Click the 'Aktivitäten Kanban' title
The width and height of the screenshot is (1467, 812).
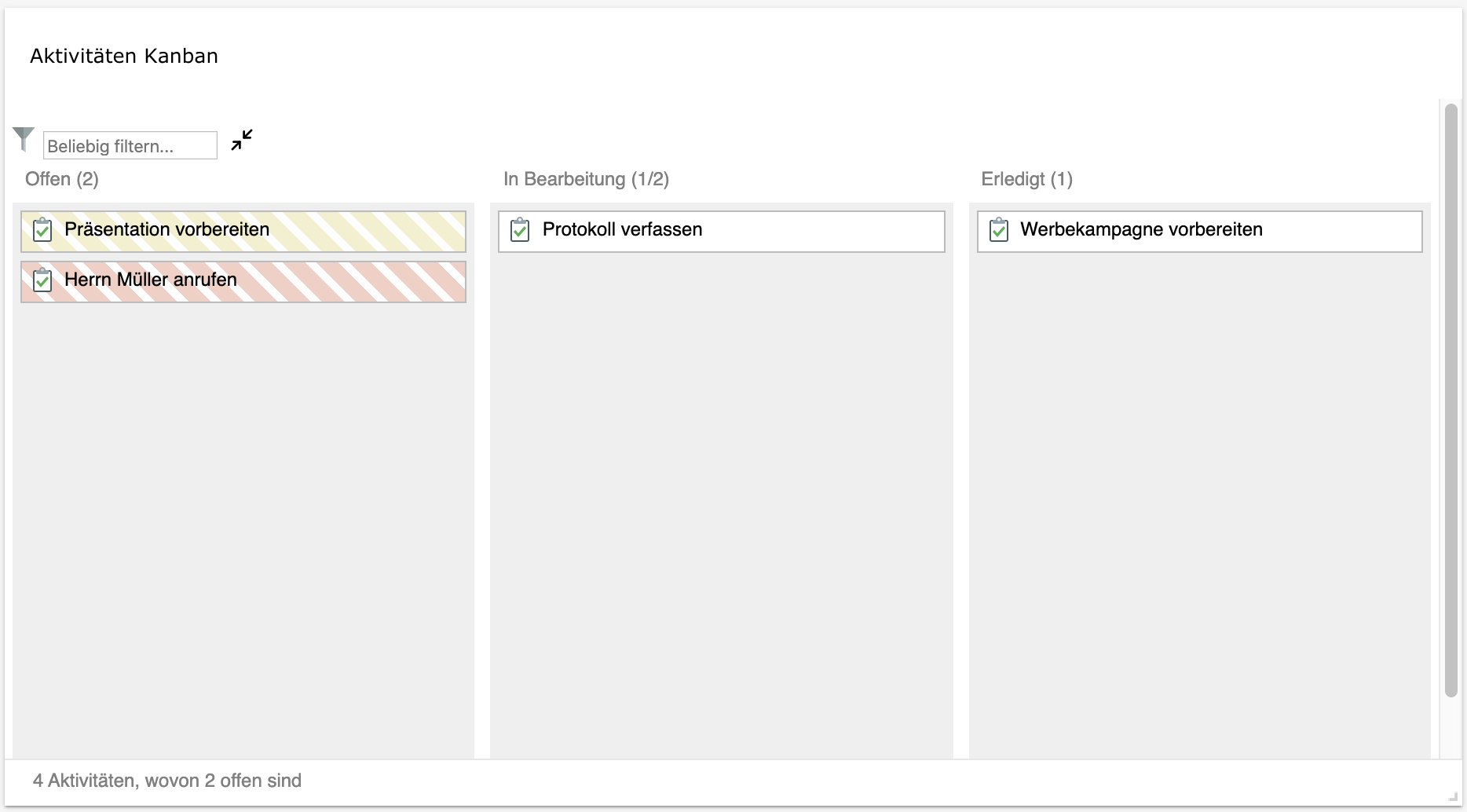tap(124, 56)
